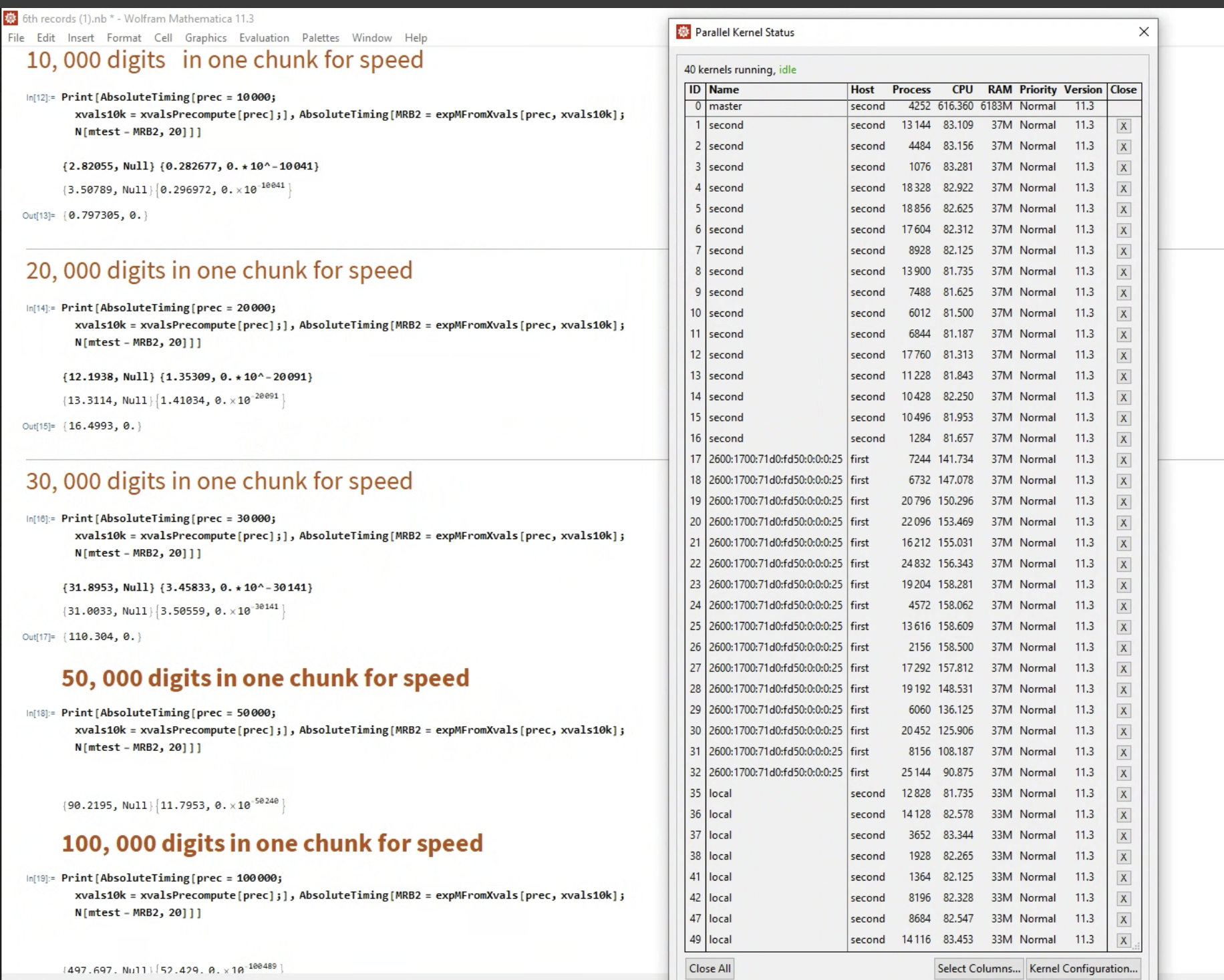Viewport: 1224px width, 980px height.
Task: Click the Process column header
Action: click(911, 90)
